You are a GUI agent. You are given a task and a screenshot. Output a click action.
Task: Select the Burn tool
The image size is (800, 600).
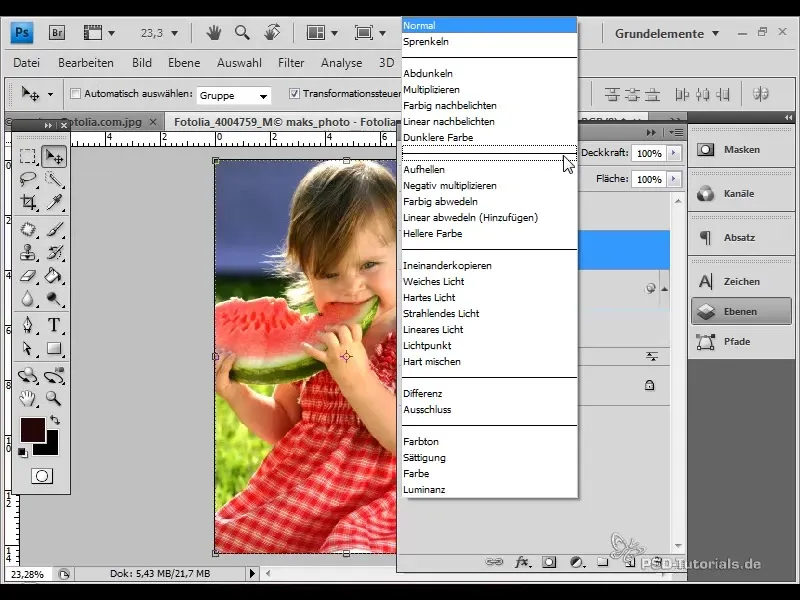[54, 298]
